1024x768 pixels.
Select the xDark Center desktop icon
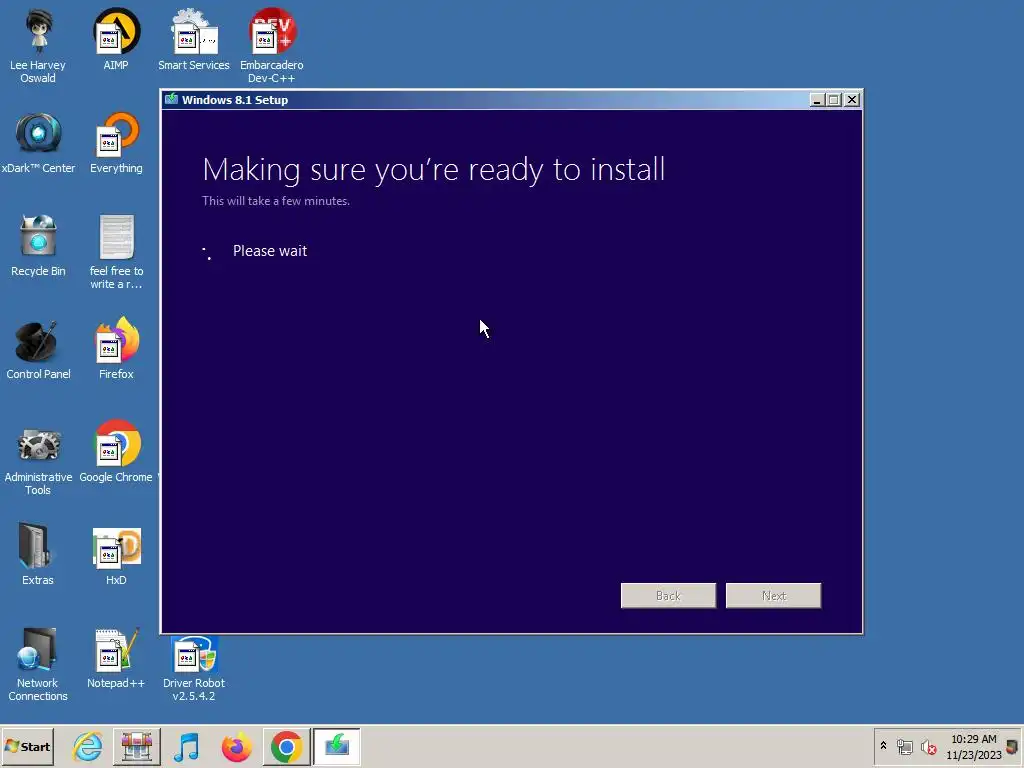(x=38, y=142)
